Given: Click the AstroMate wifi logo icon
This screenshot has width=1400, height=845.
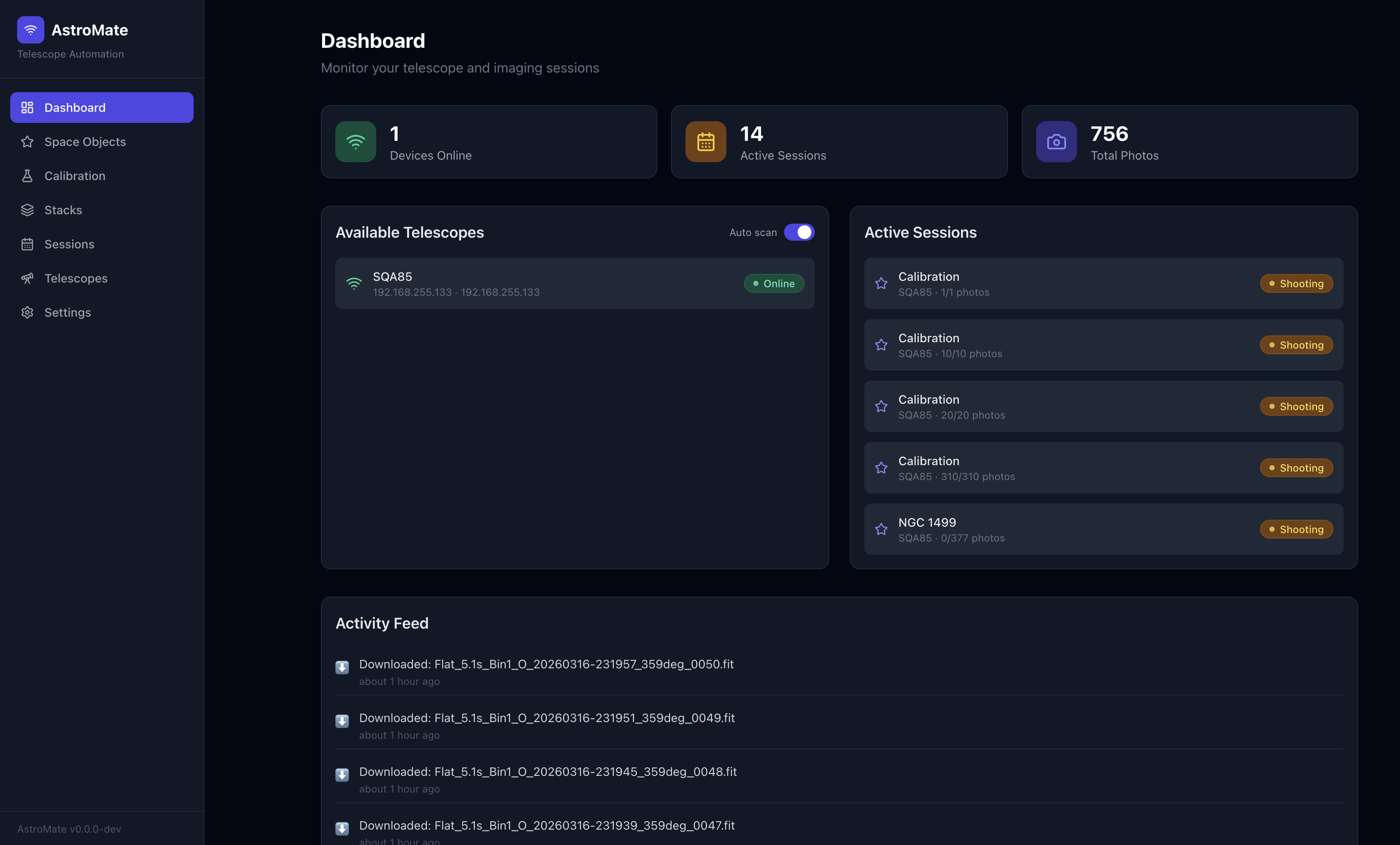Looking at the screenshot, I should pyautogui.click(x=30, y=29).
